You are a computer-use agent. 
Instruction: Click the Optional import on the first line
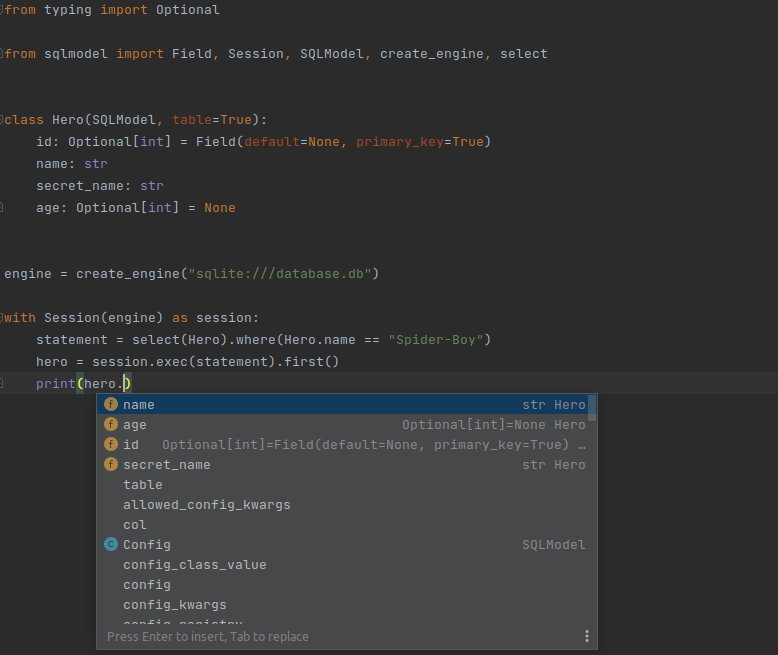pos(187,10)
